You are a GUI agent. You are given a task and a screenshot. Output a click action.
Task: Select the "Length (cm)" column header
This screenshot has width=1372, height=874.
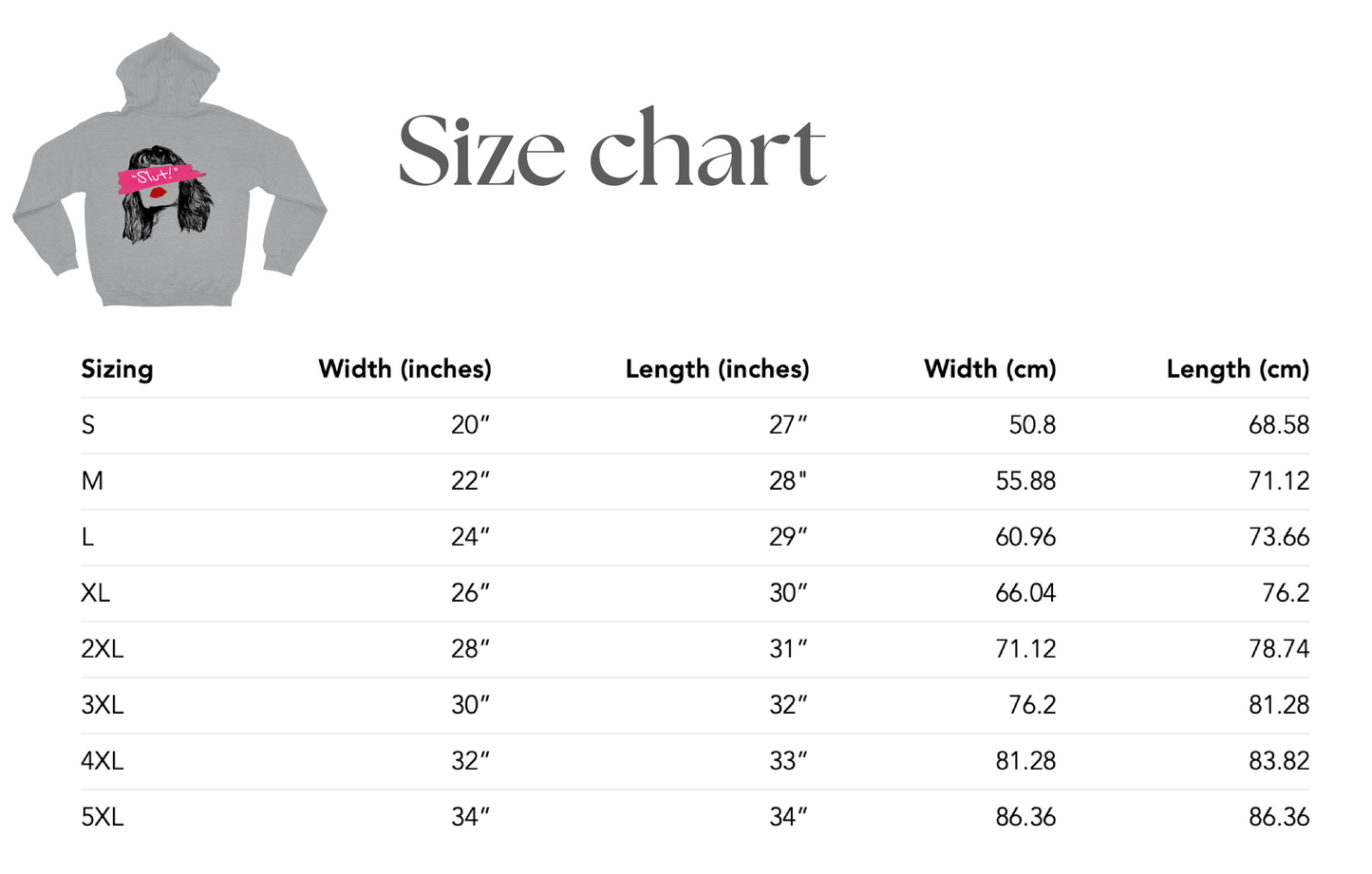[1237, 369]
